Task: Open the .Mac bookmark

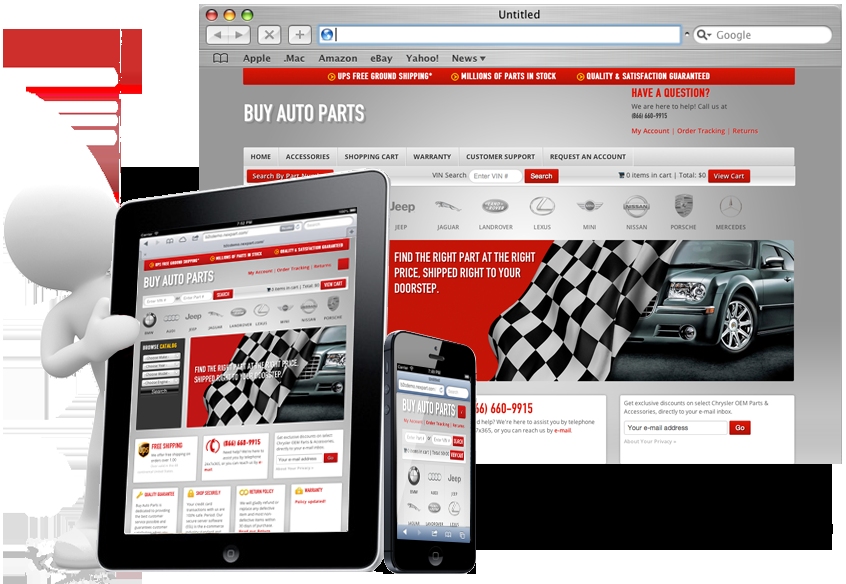Action: [294, 58]
